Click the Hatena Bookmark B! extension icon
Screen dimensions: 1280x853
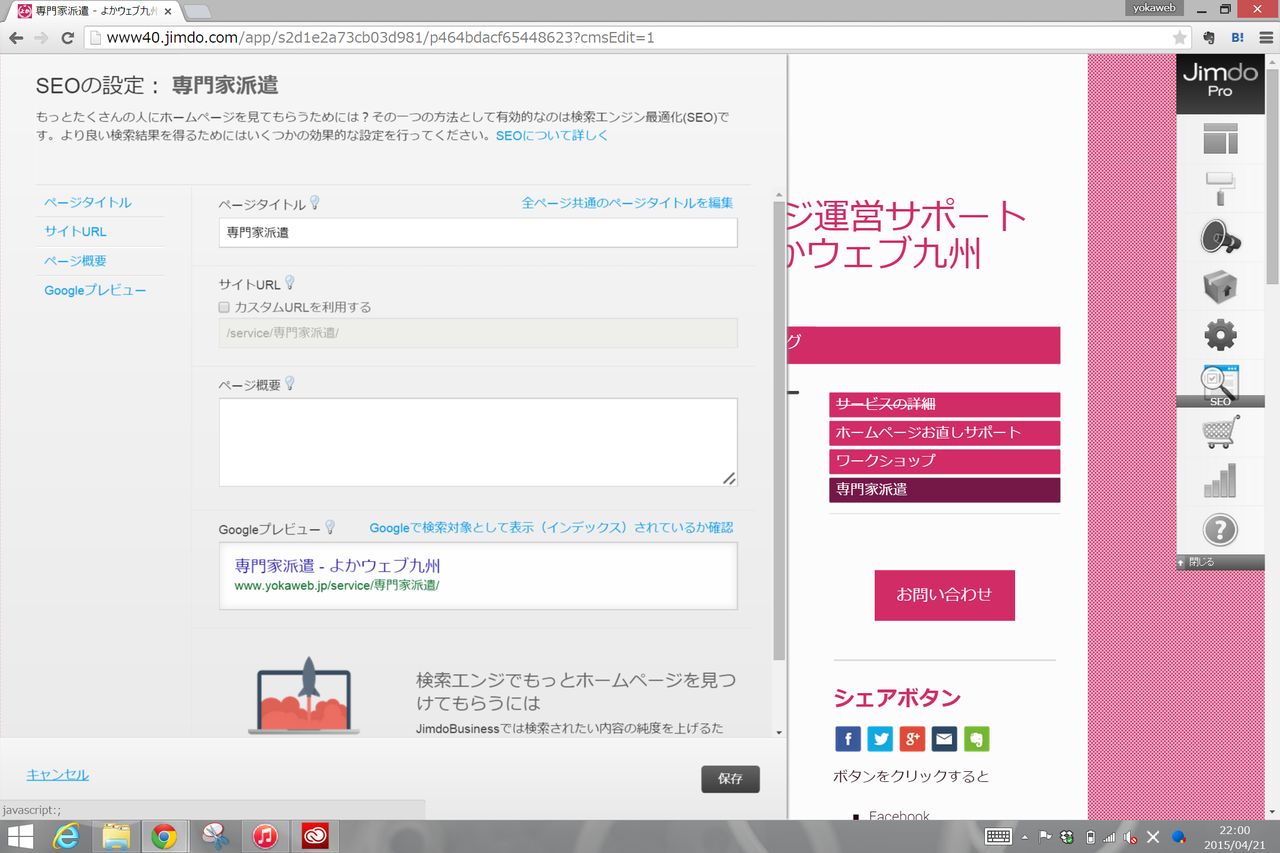point(1238,38)
